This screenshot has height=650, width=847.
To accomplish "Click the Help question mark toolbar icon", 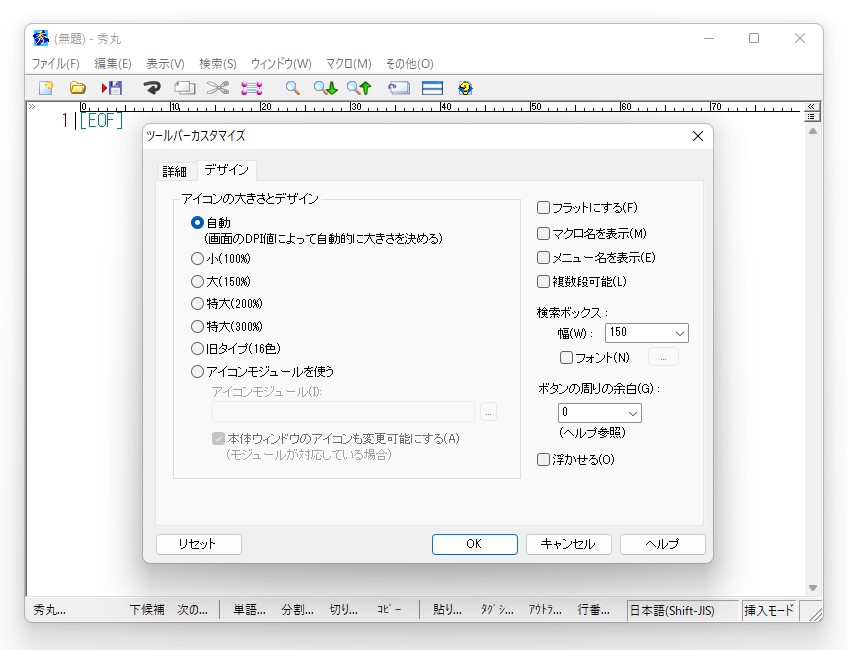I will pos(465,88).
